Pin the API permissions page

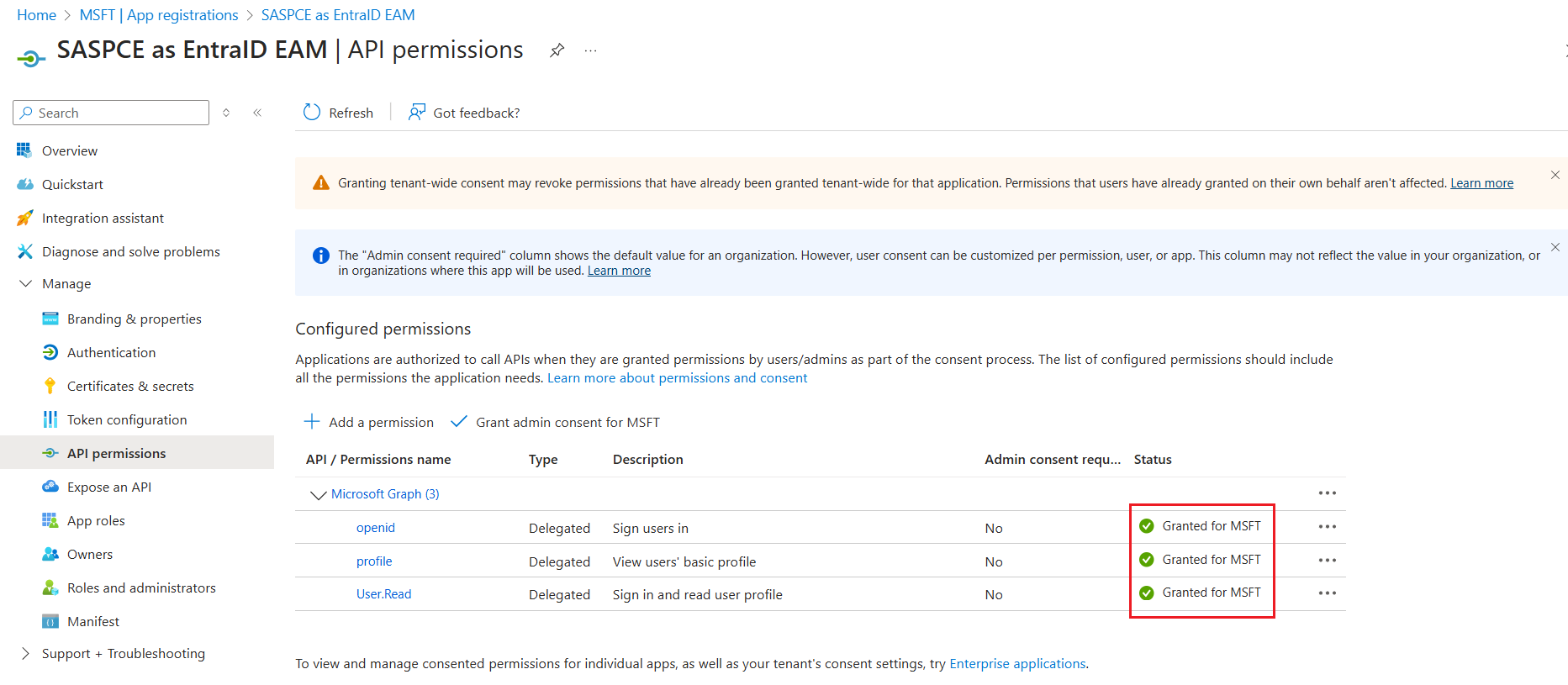pyautogui.click(x=557, y=50)
